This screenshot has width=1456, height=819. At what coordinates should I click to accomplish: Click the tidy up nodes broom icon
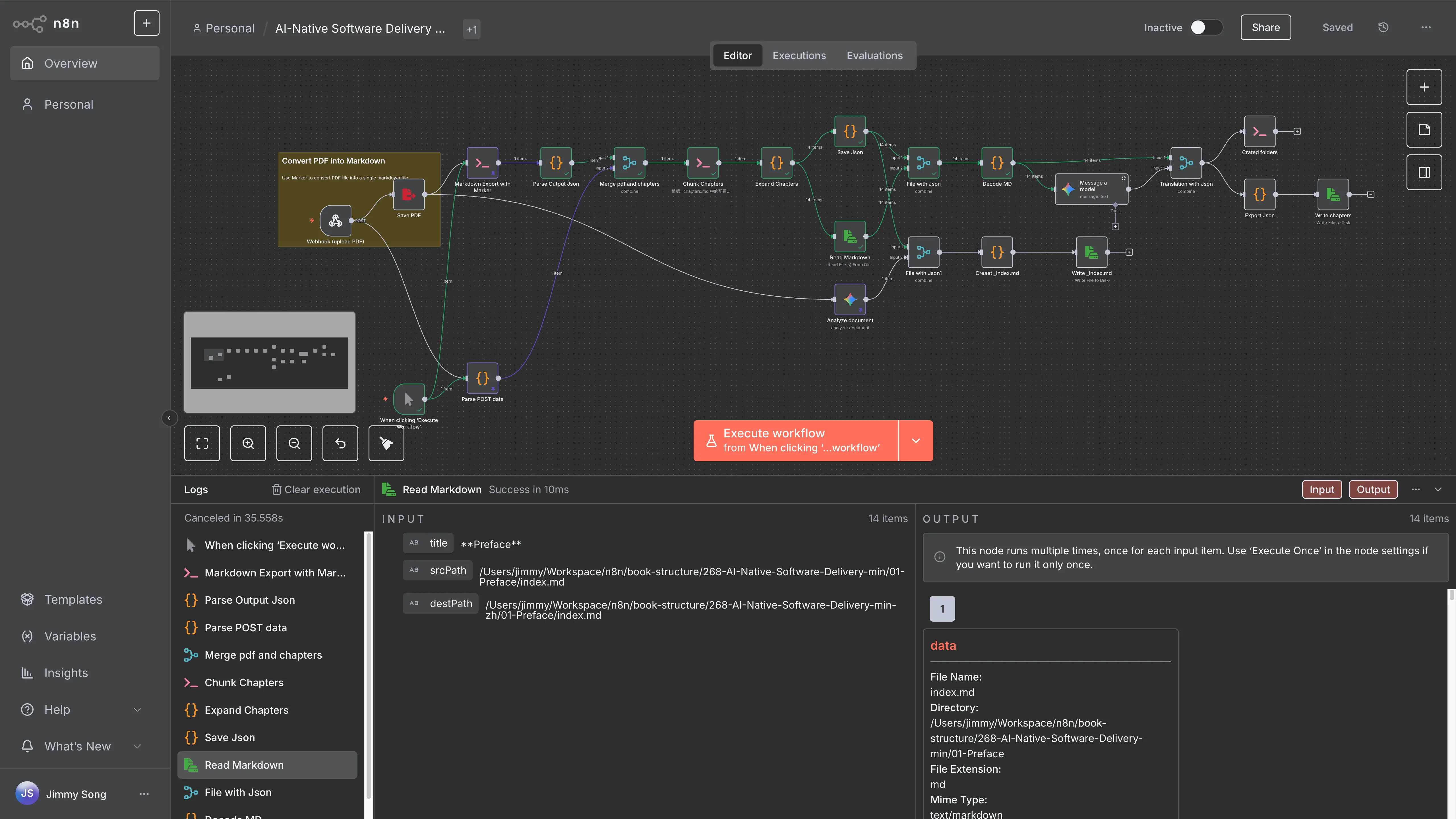click(386, 443)
